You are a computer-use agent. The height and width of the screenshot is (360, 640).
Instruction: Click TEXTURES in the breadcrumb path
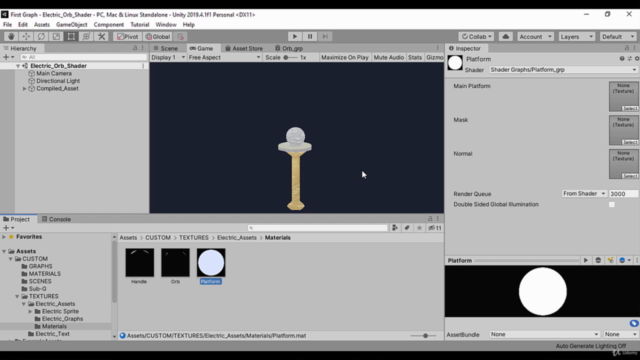pos(194,238)
